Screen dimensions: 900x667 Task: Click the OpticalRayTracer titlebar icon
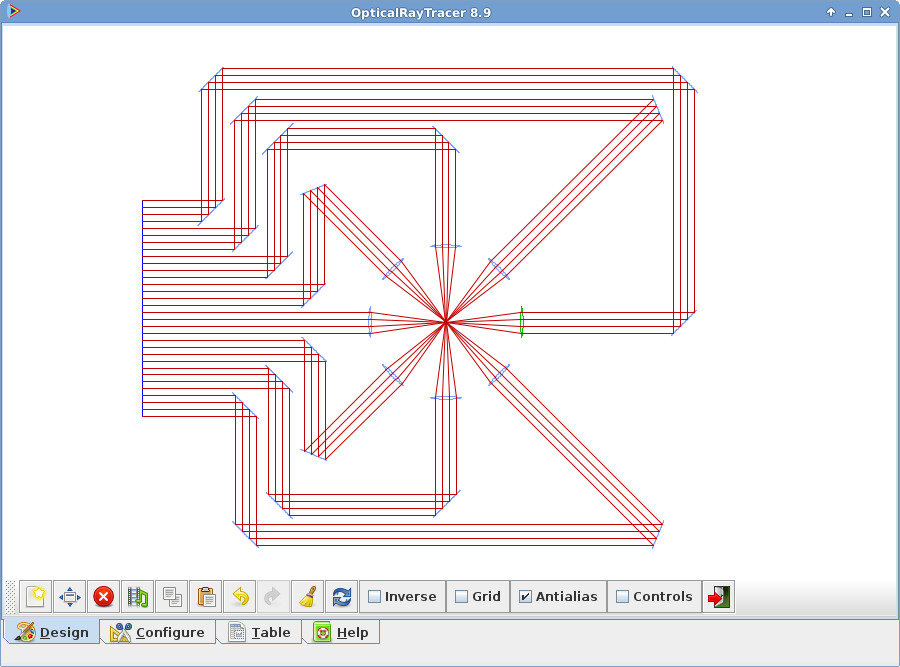point(13,12)
